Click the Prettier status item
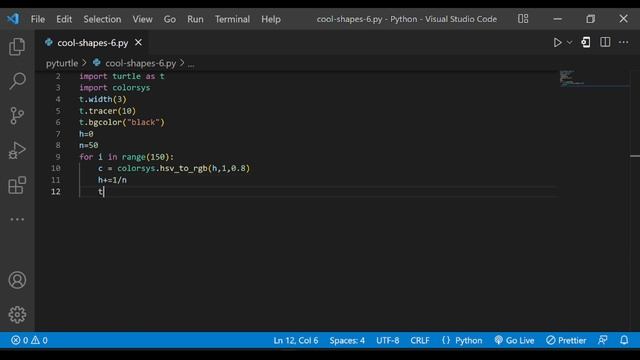Screen dimensions: 640x360 point(566,340)
